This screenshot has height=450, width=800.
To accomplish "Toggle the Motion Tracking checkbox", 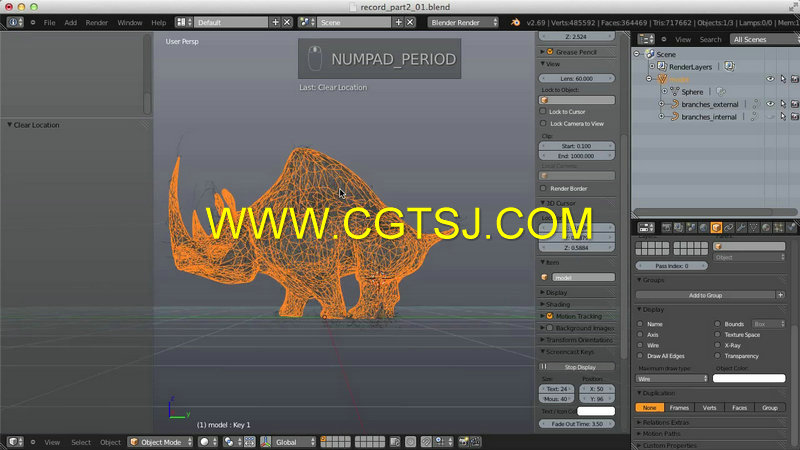I will point(550,316).
